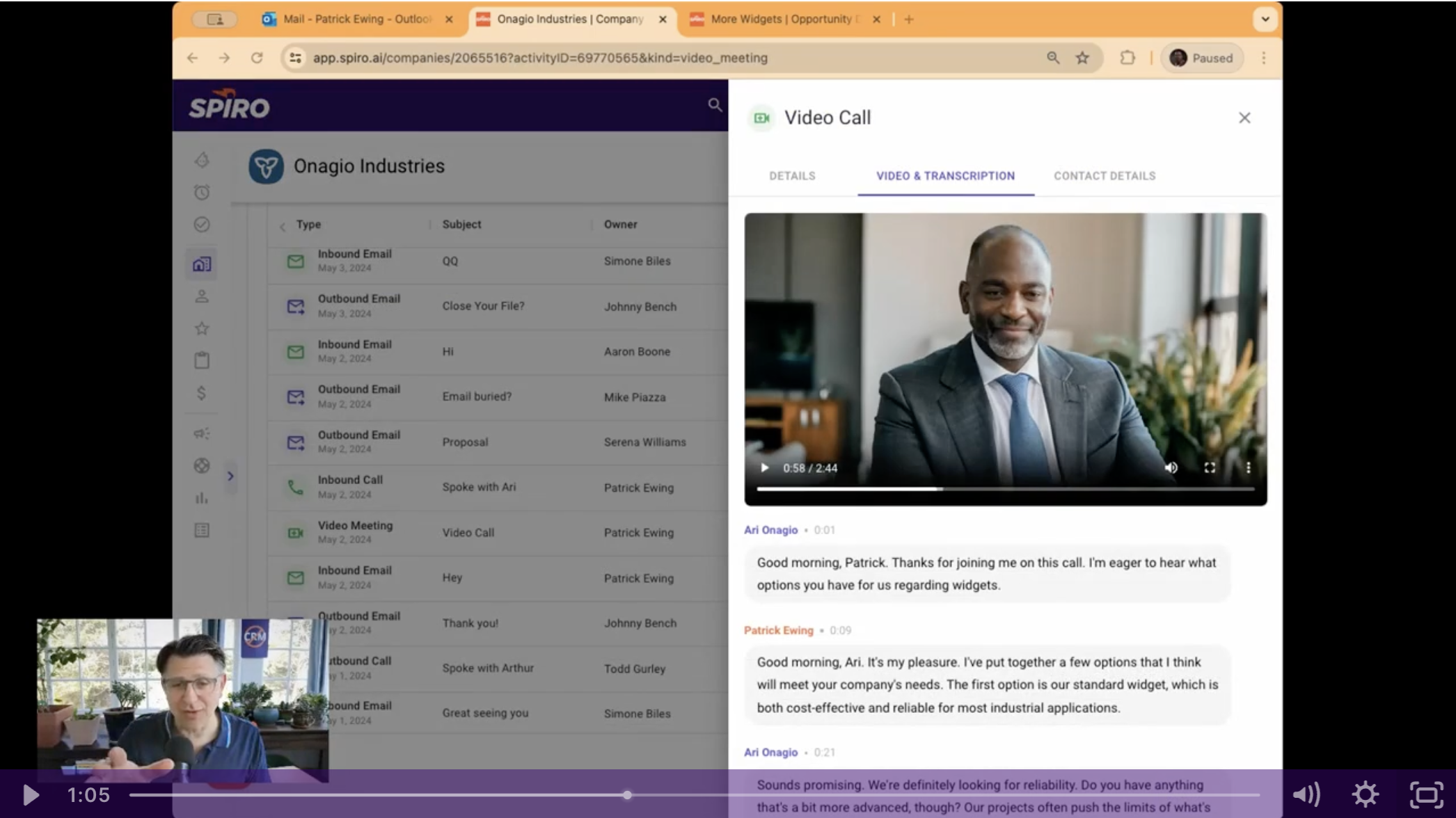Open the Contact Details tab

pos(1105,176)
